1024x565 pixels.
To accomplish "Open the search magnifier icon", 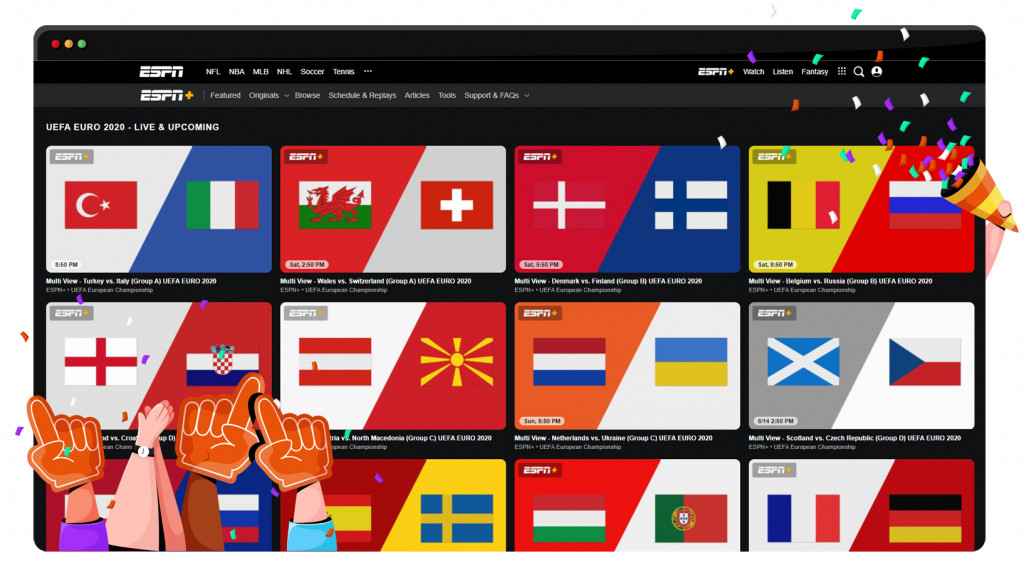I will click(x=859, y=72).
